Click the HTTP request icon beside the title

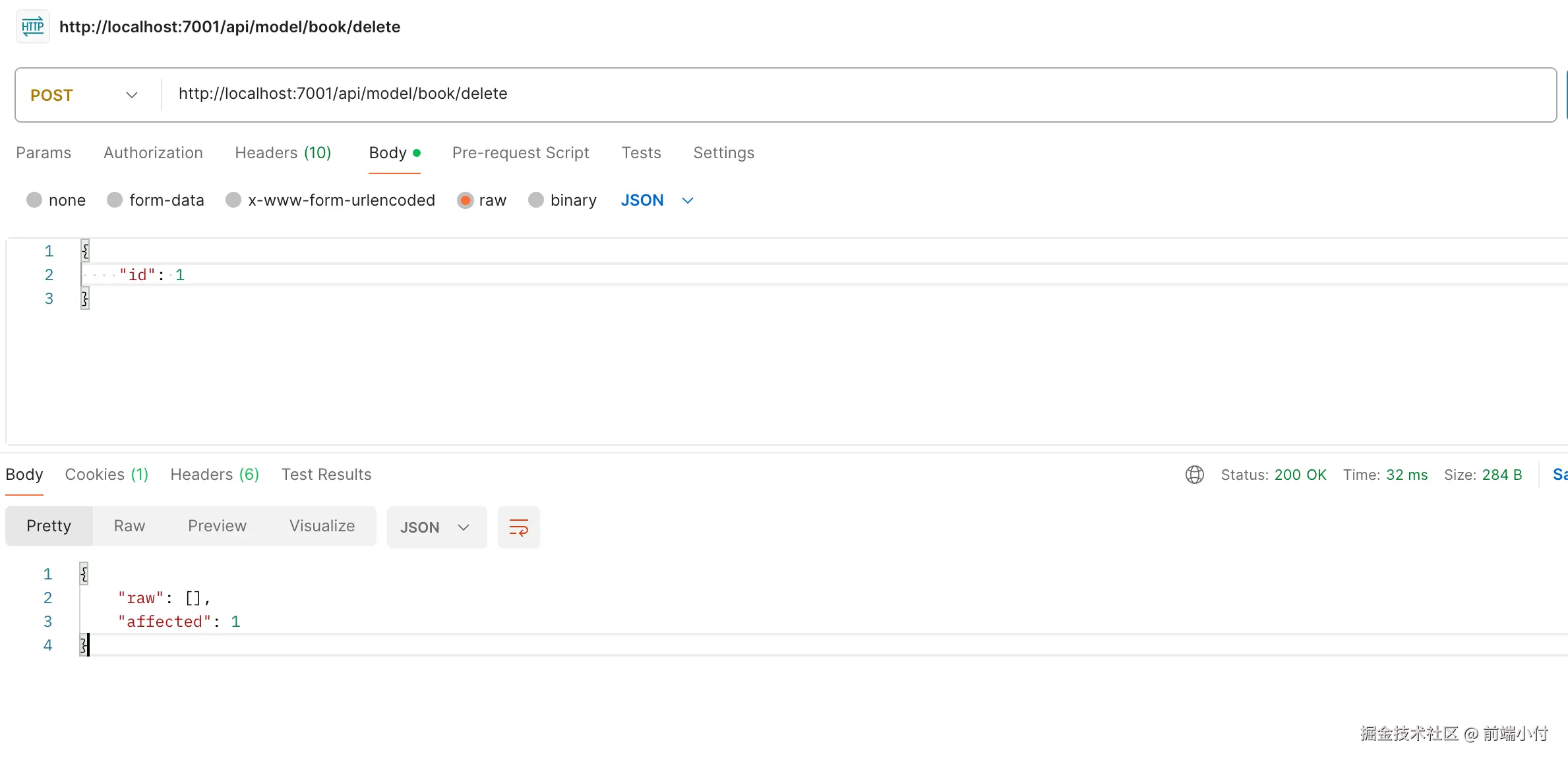click(x=32, y=27)
